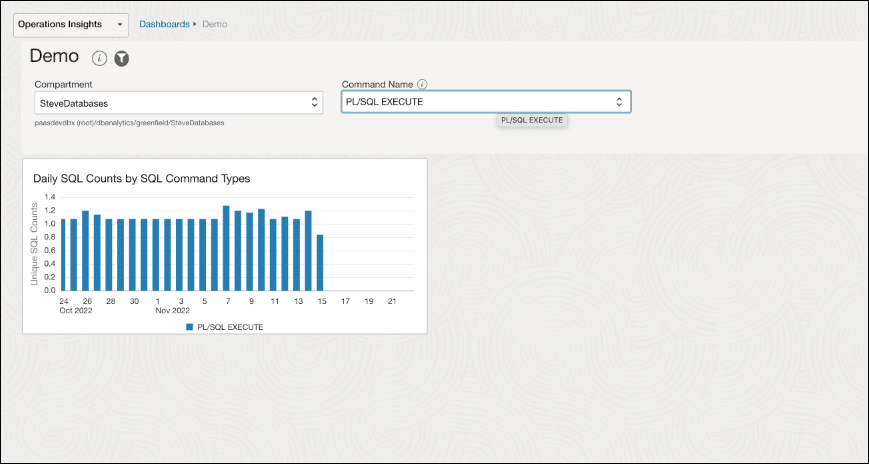Select the bar for November 15
This screenshot has height=464, width=869.
click(320, 263)
